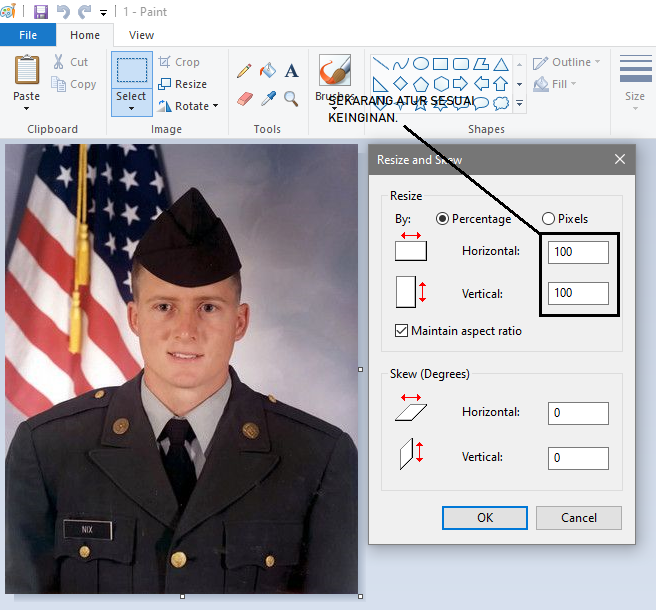The height and width of the screenshot is (610, 656).
Task: Click the canvas bottom-edge resize handle
Action: [182, 597]
